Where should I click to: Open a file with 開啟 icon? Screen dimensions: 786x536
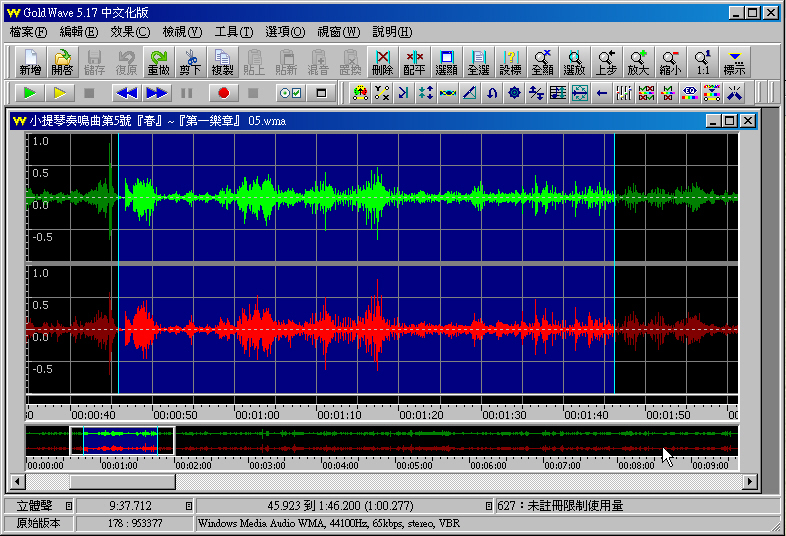point(62,62)
